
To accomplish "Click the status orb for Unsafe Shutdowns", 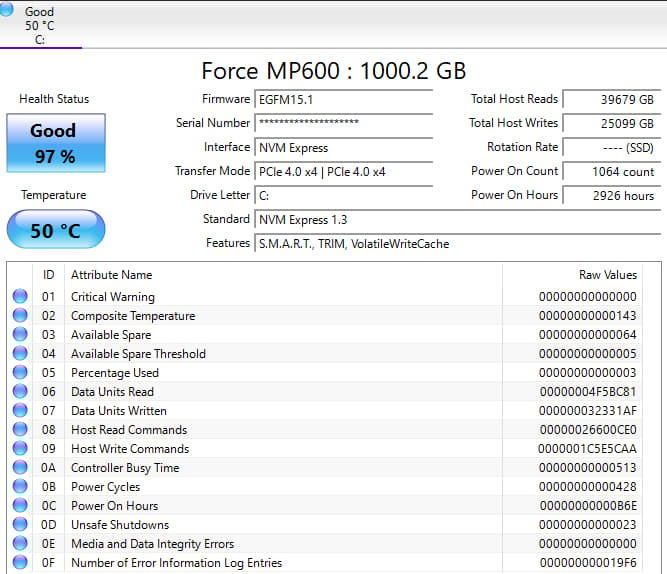I will pos(20,524).
